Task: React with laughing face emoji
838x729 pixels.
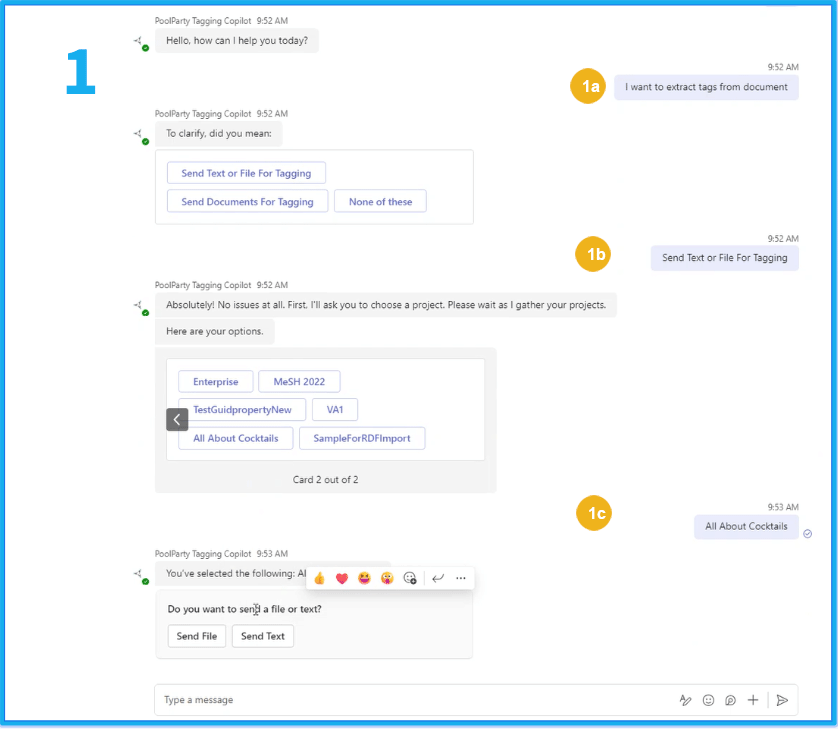Action: (x=364, y=578)
